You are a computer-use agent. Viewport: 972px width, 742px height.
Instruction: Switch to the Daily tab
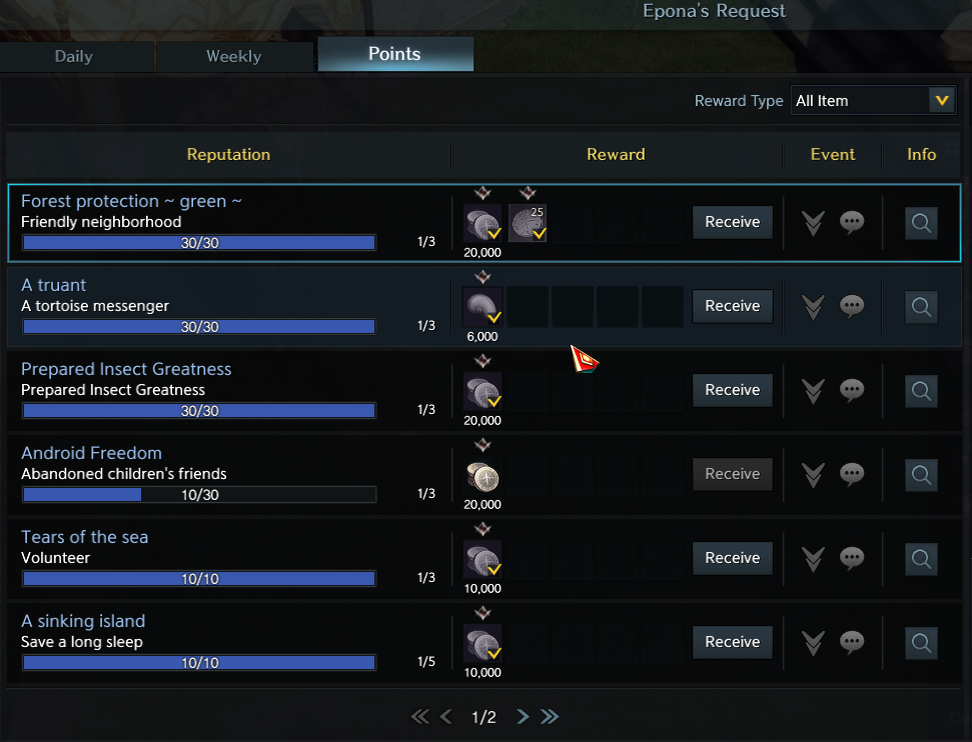coord(74,56)
